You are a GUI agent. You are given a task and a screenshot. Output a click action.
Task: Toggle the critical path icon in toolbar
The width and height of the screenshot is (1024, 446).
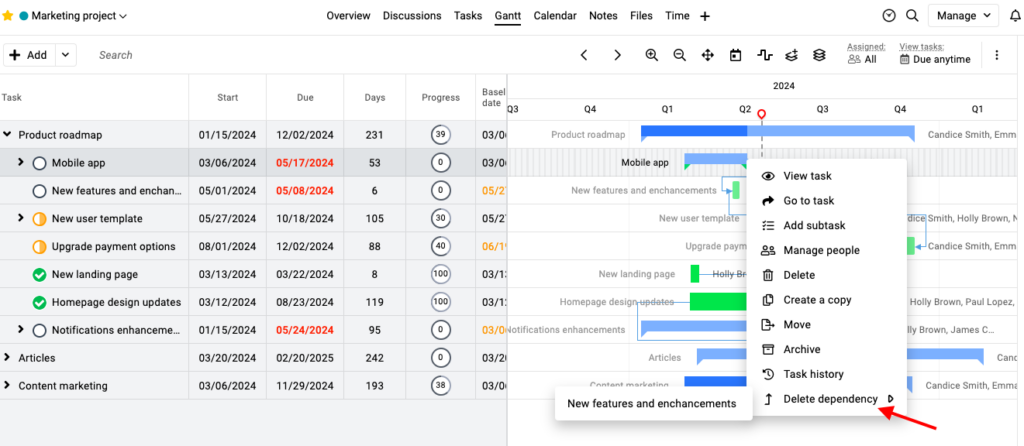(x=764, y=55)
